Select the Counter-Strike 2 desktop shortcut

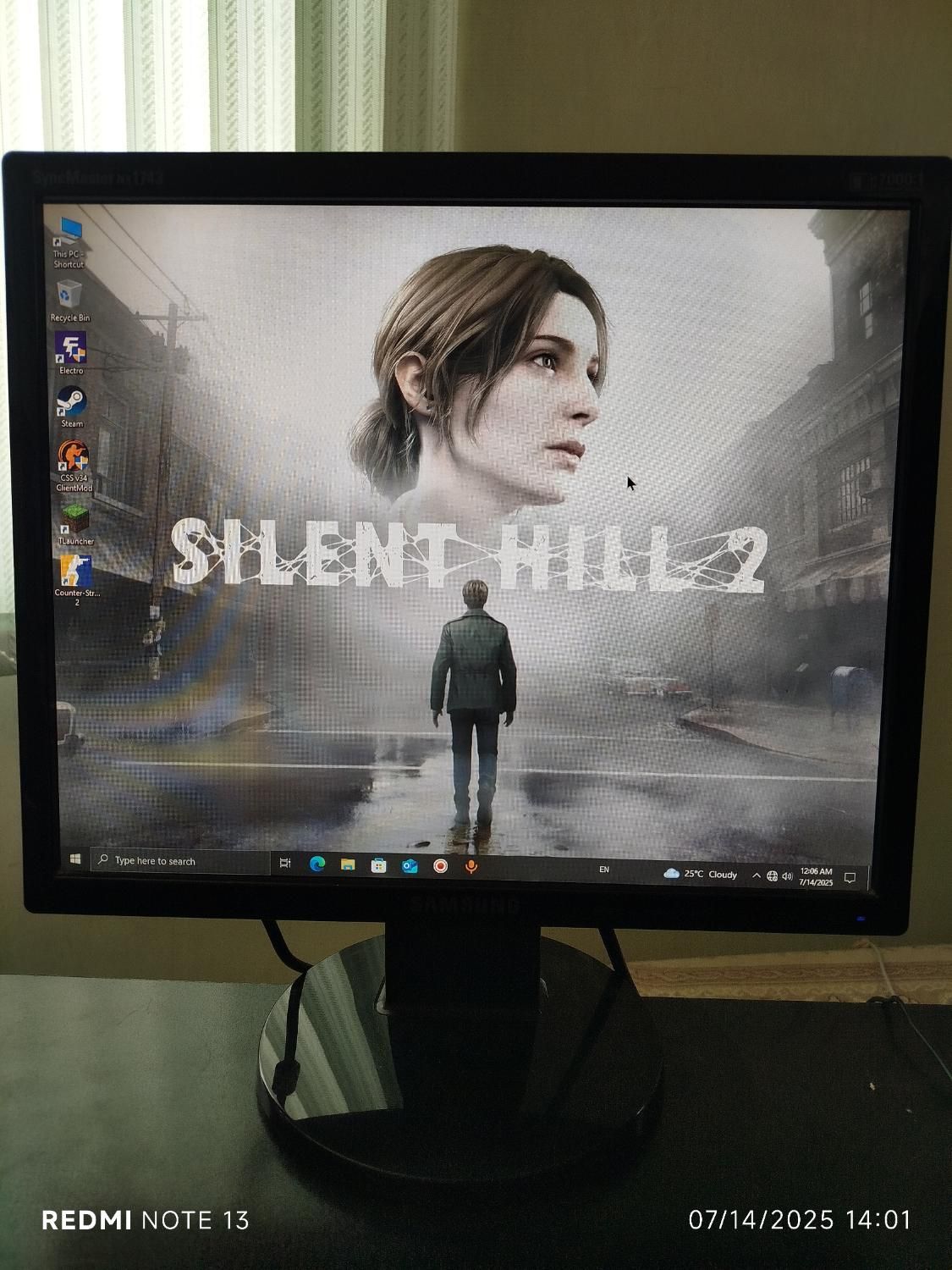click(x=77, y=580)
